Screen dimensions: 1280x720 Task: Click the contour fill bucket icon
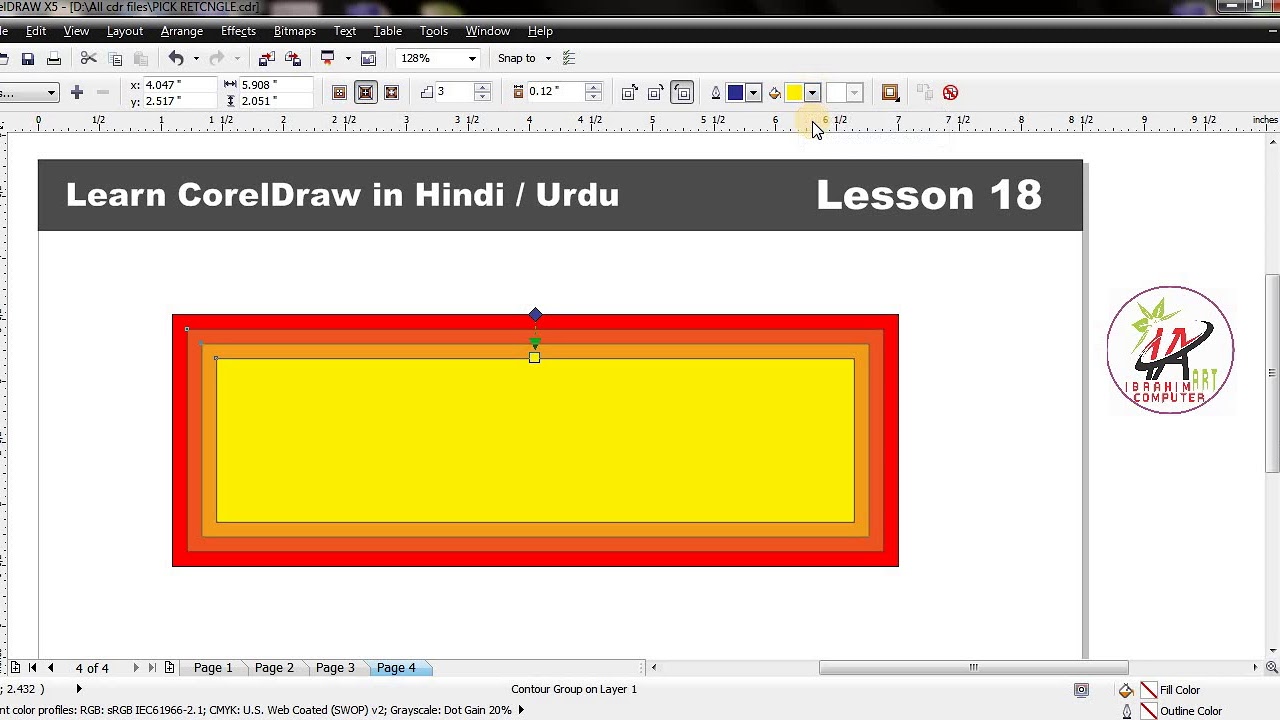click(774, 93)
